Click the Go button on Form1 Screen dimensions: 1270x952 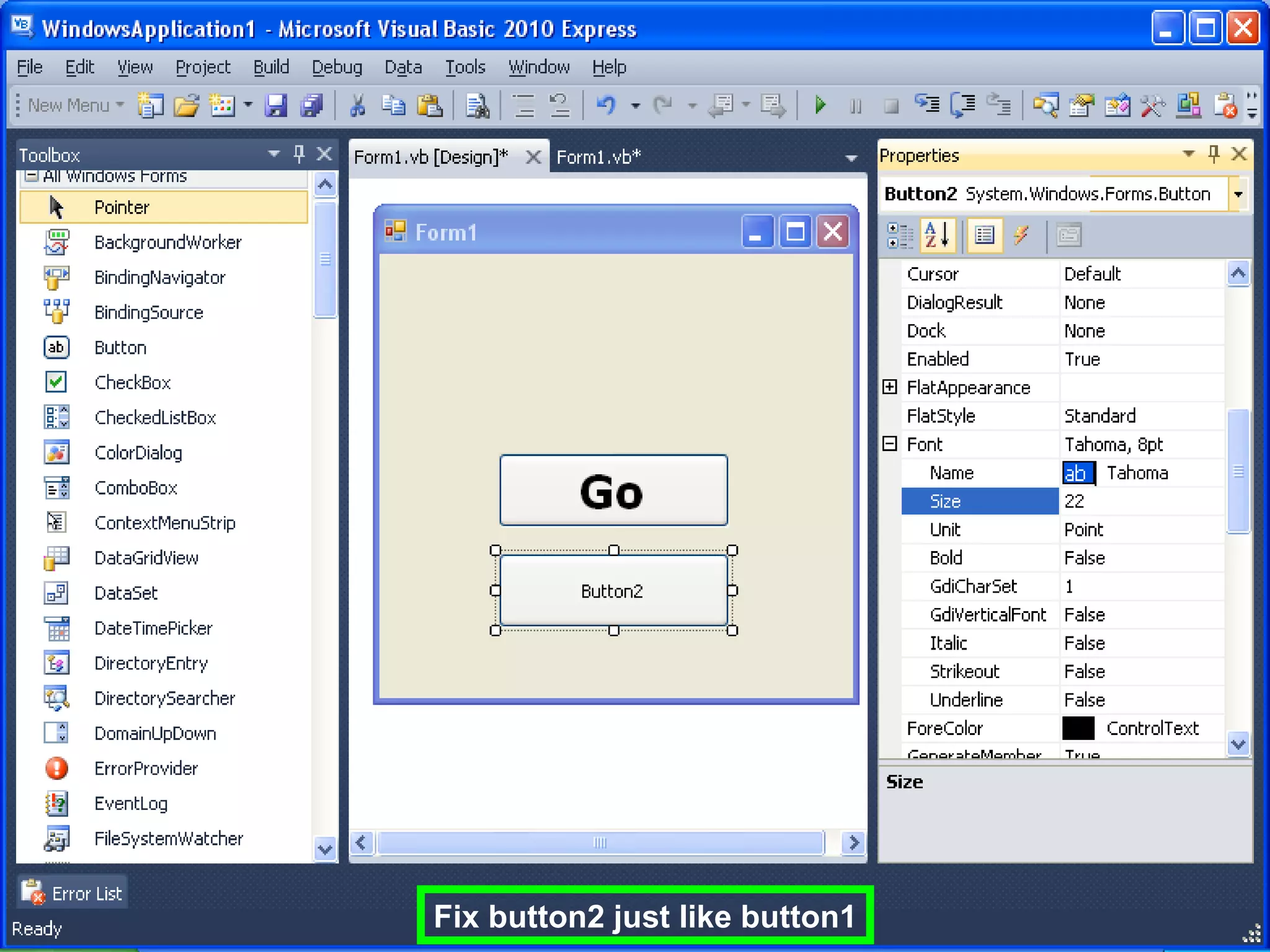tap(613, 490)
